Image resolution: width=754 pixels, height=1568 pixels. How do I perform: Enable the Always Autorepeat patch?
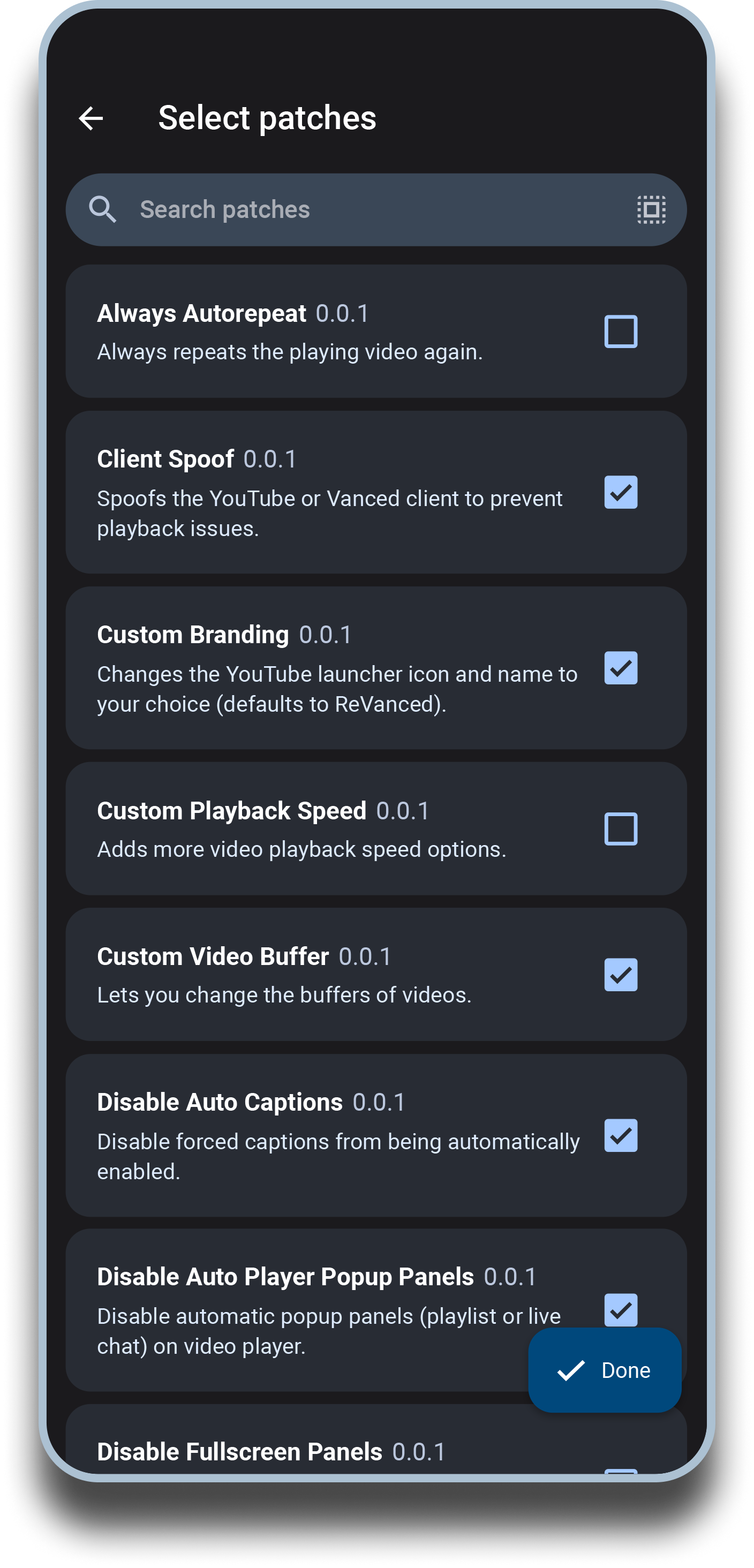click(x=621, y=330)
